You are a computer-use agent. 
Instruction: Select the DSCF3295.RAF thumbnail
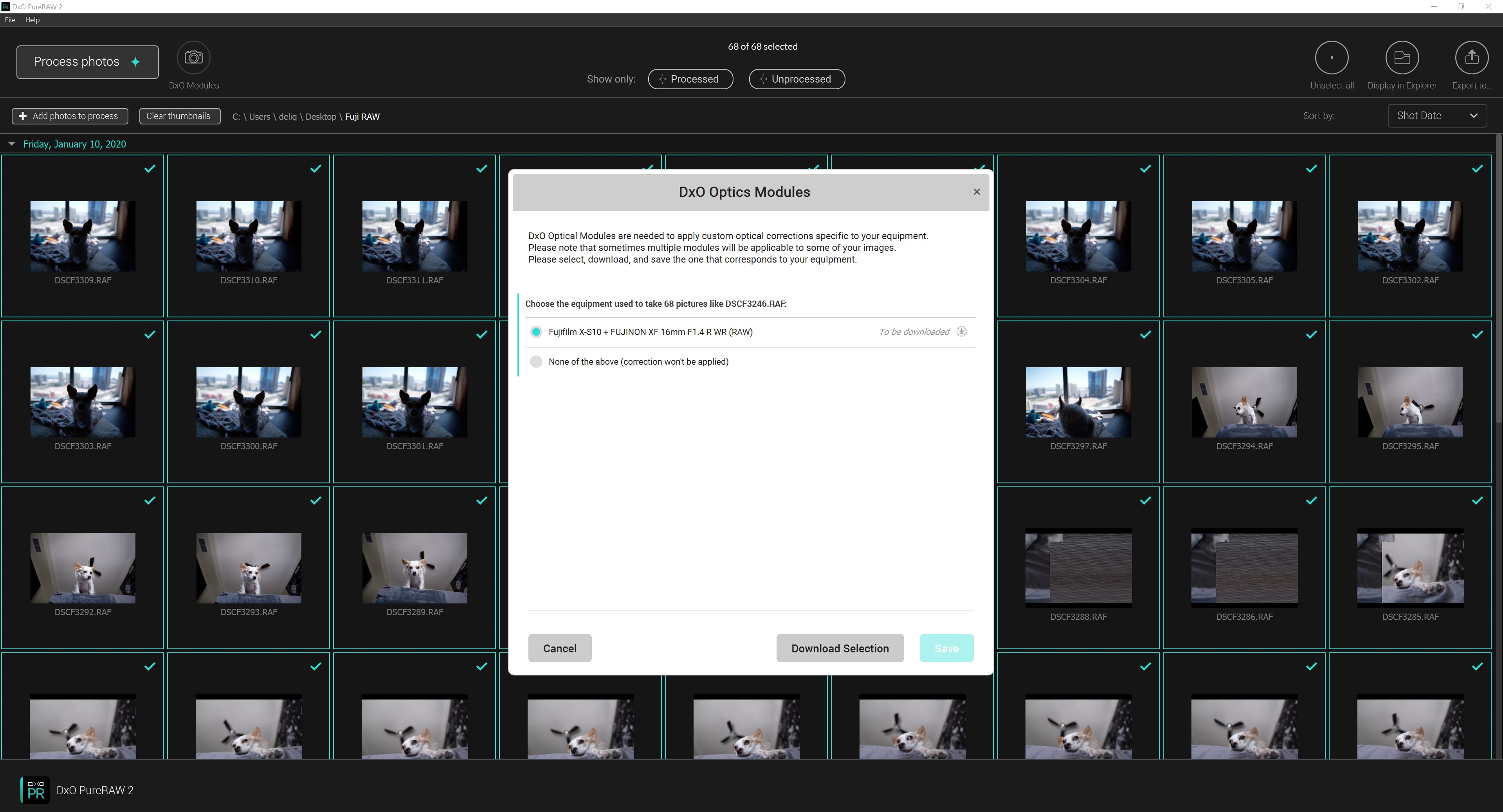1409,402
